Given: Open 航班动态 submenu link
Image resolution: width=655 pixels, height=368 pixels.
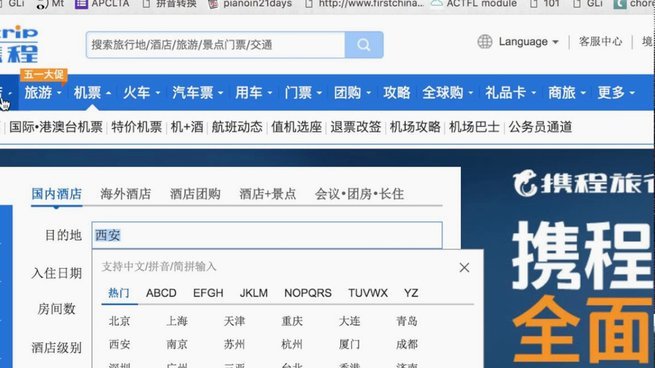Looking at the screenshot, I should click(237, 127).
